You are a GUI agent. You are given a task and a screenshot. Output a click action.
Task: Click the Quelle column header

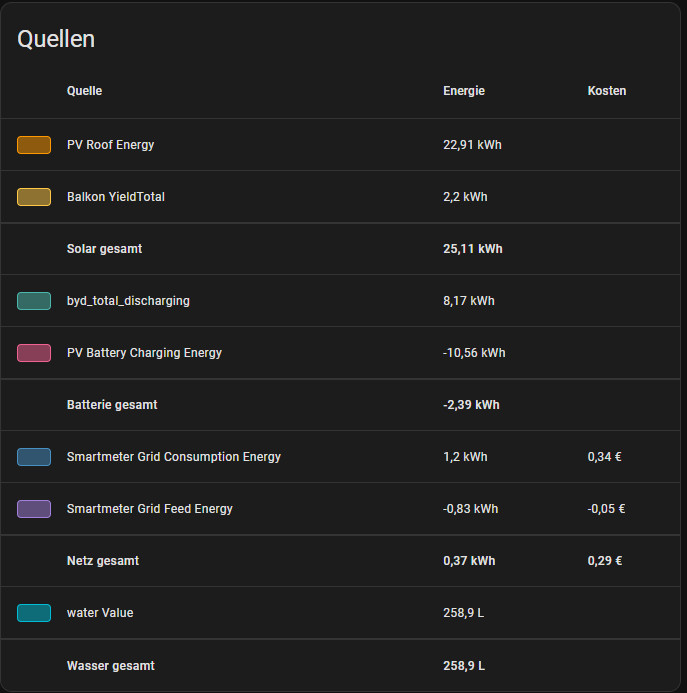[84, 91]
